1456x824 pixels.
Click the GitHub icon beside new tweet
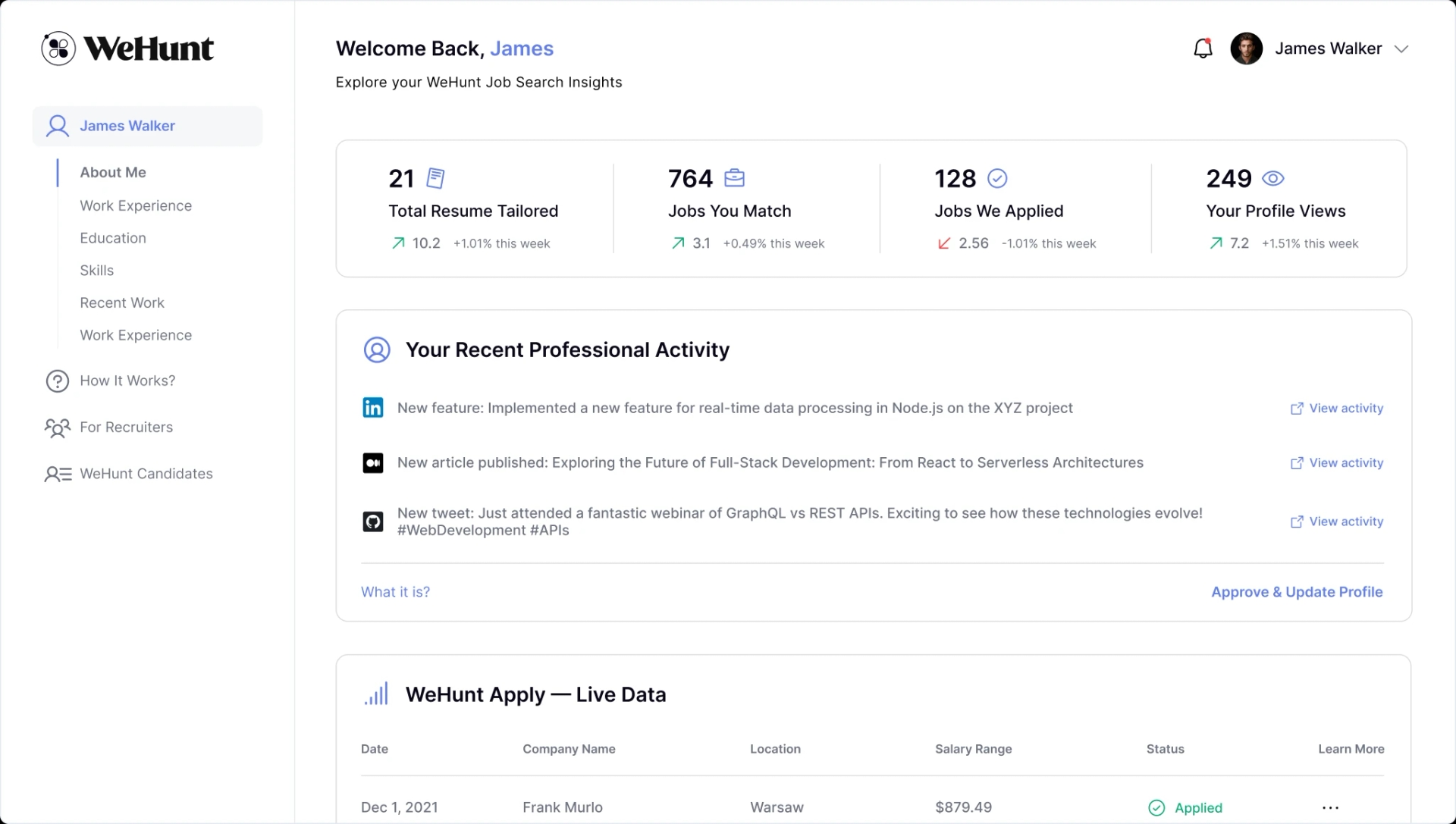(373, 522)
